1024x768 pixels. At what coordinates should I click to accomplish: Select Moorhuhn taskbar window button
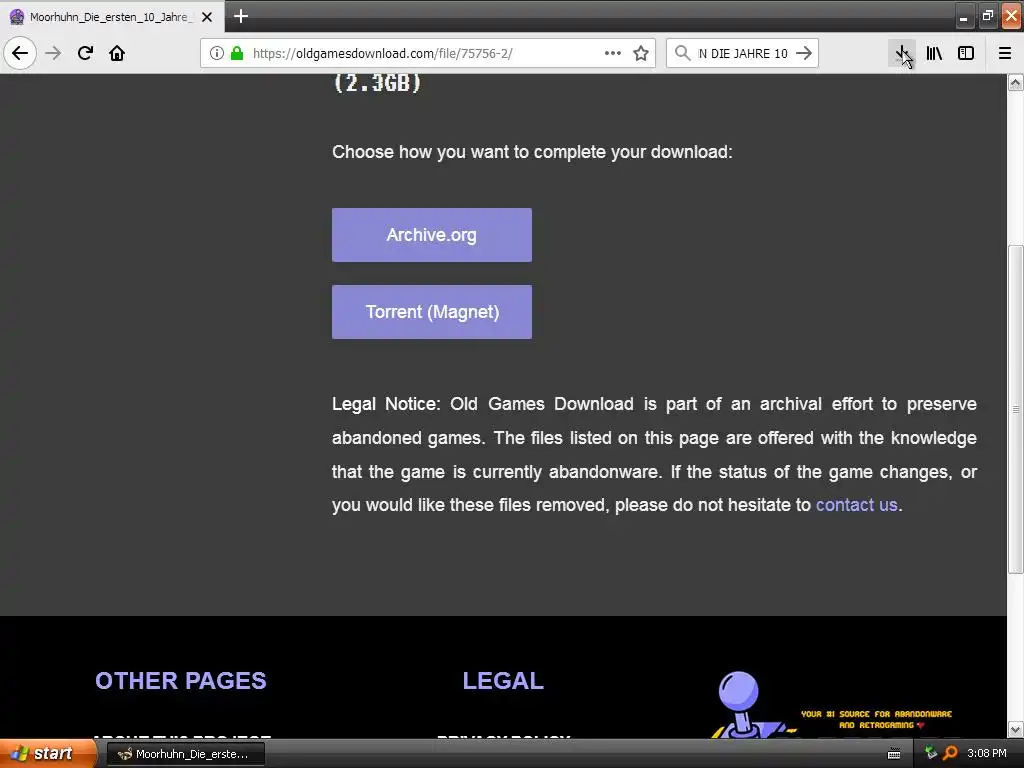pos(186,754)
